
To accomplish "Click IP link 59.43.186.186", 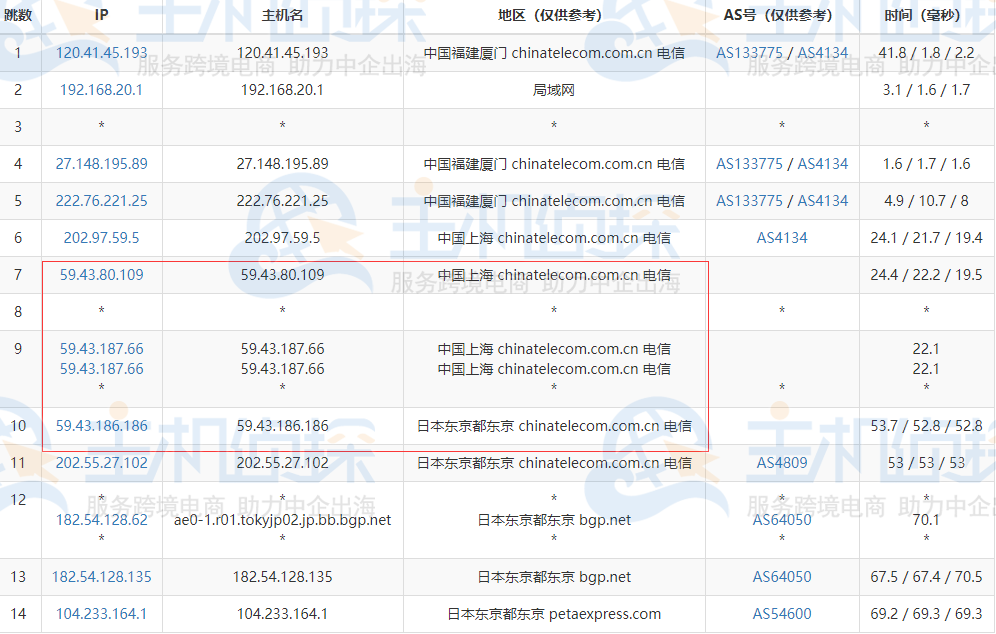I will coord(102,426).
